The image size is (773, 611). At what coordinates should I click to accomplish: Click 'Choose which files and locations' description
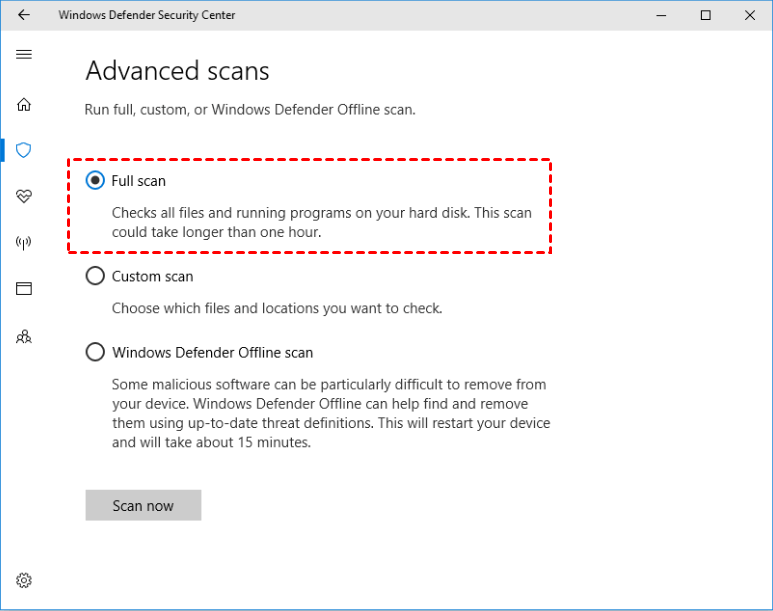[x=276, y=309]
